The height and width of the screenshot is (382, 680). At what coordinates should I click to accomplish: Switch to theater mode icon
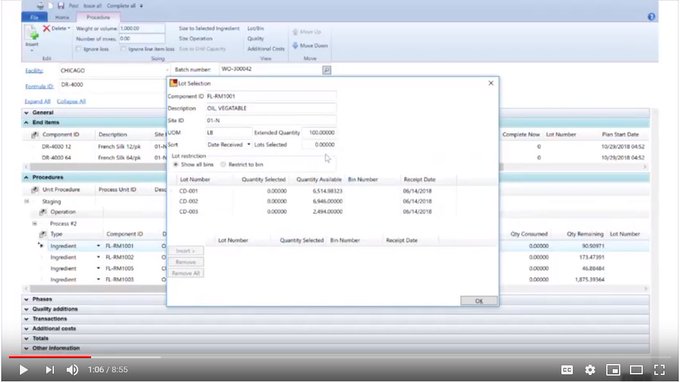[636, 369]
